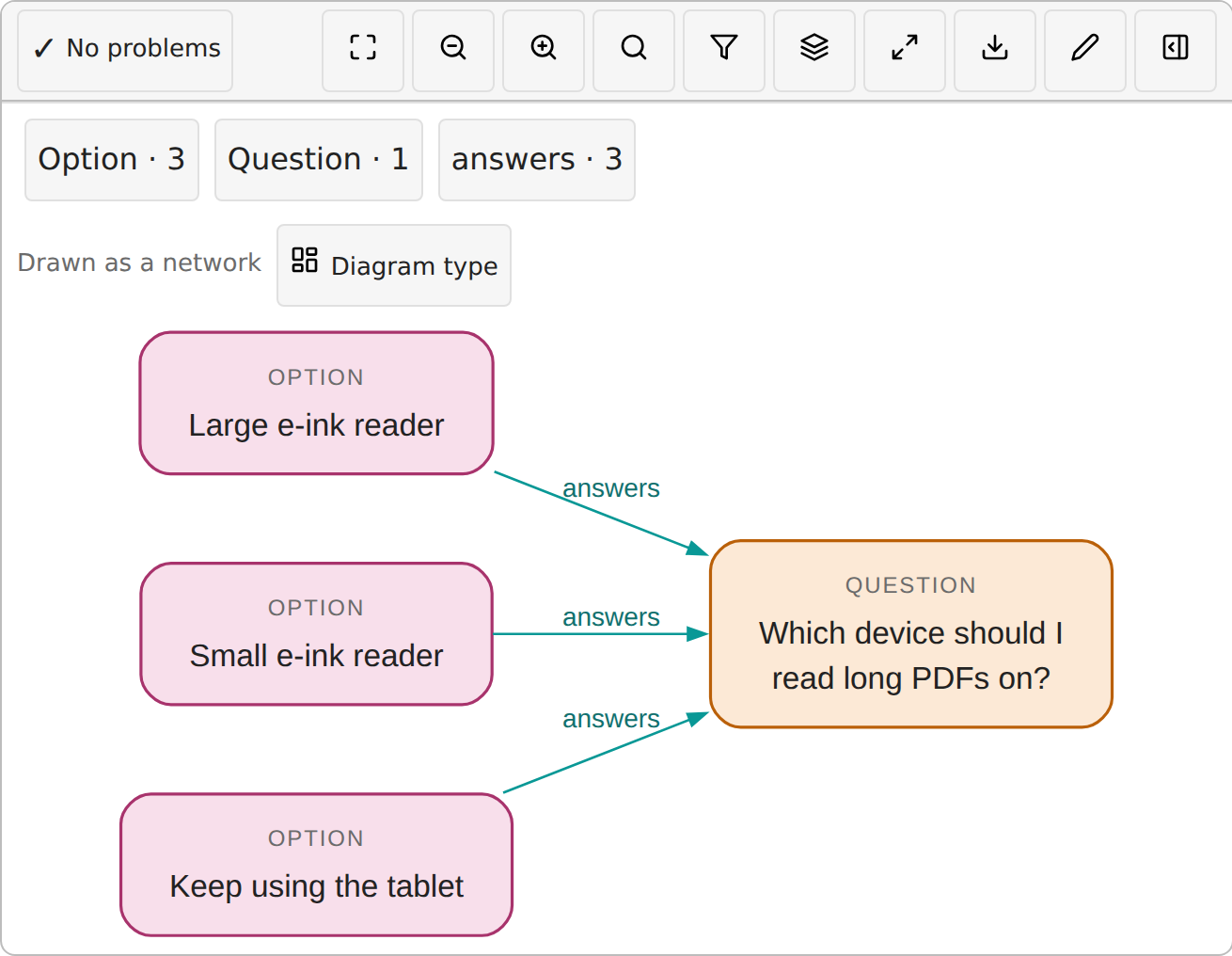Open the Diagram type selector
1232x956 pixels.
394,265
